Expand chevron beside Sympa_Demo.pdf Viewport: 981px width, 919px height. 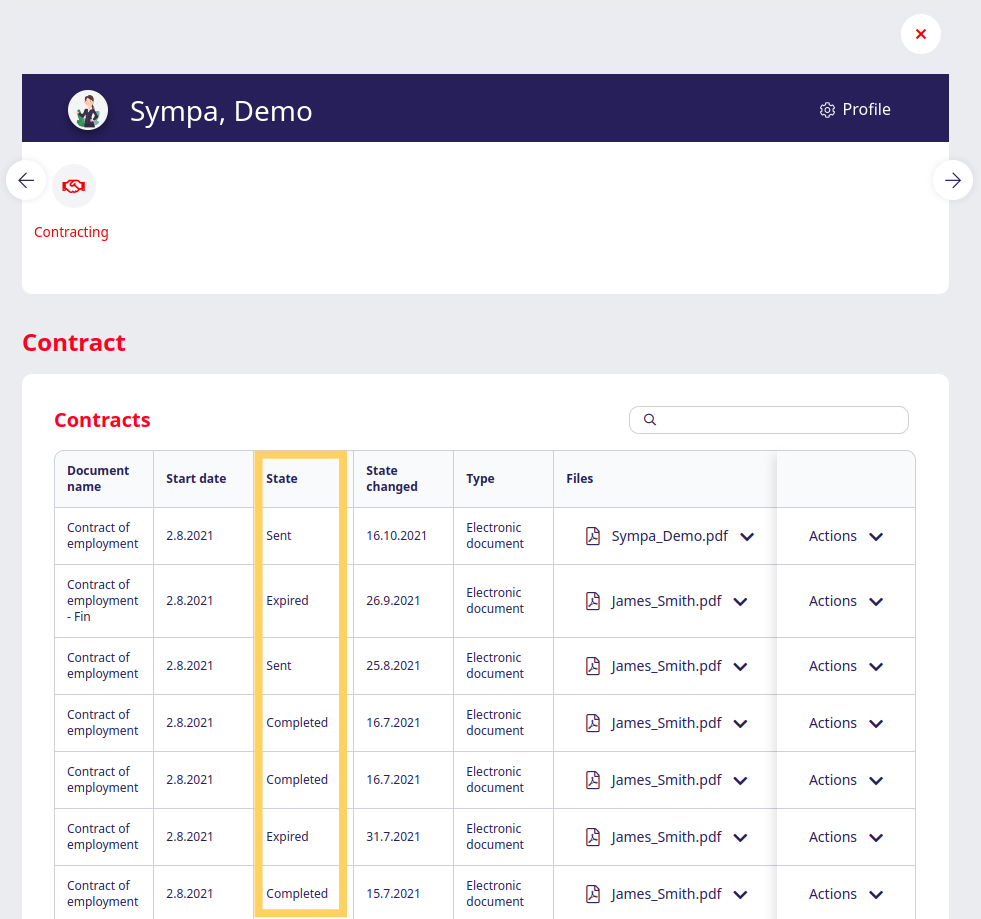(x=747, y=537)
